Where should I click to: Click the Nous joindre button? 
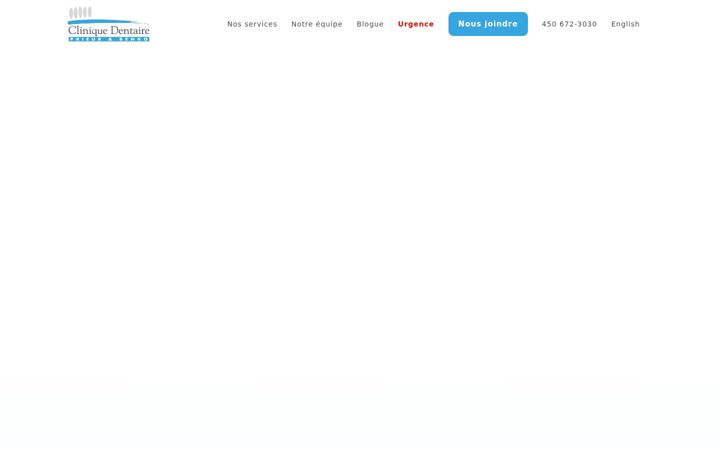tap(488, 24)
